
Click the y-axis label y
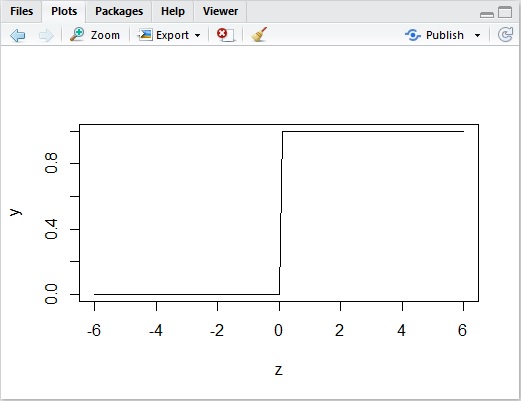tap(15, 212)
